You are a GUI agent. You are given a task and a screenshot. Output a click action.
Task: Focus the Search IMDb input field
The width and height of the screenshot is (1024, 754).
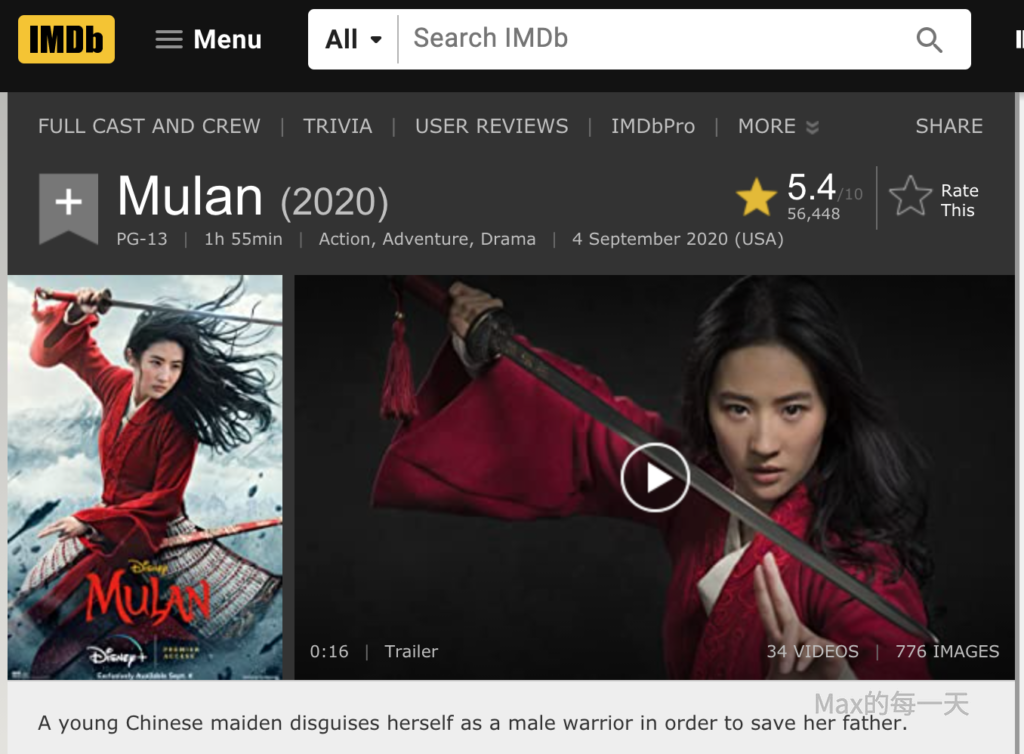(x=653, y=39)
